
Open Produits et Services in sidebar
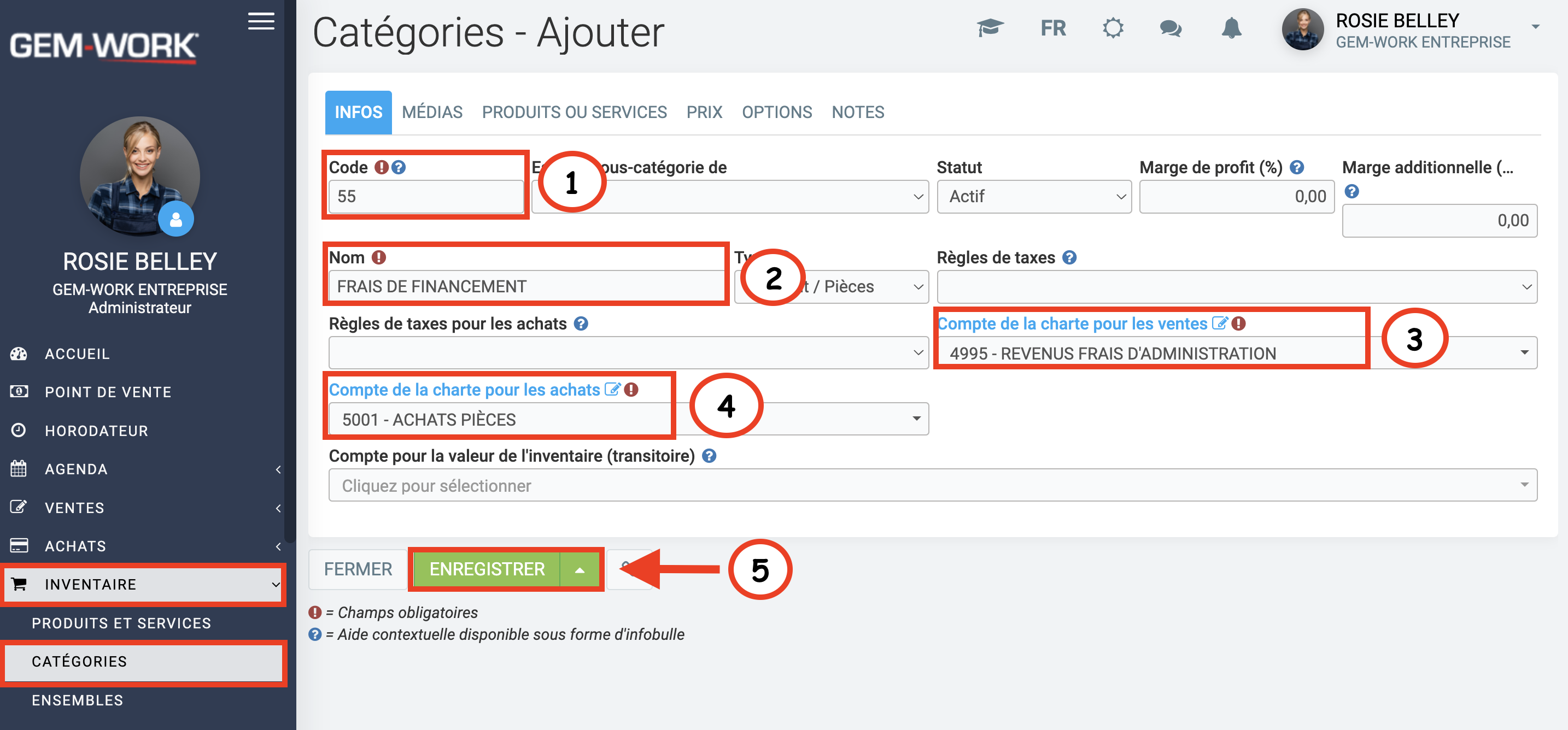(x=121, y=623)
